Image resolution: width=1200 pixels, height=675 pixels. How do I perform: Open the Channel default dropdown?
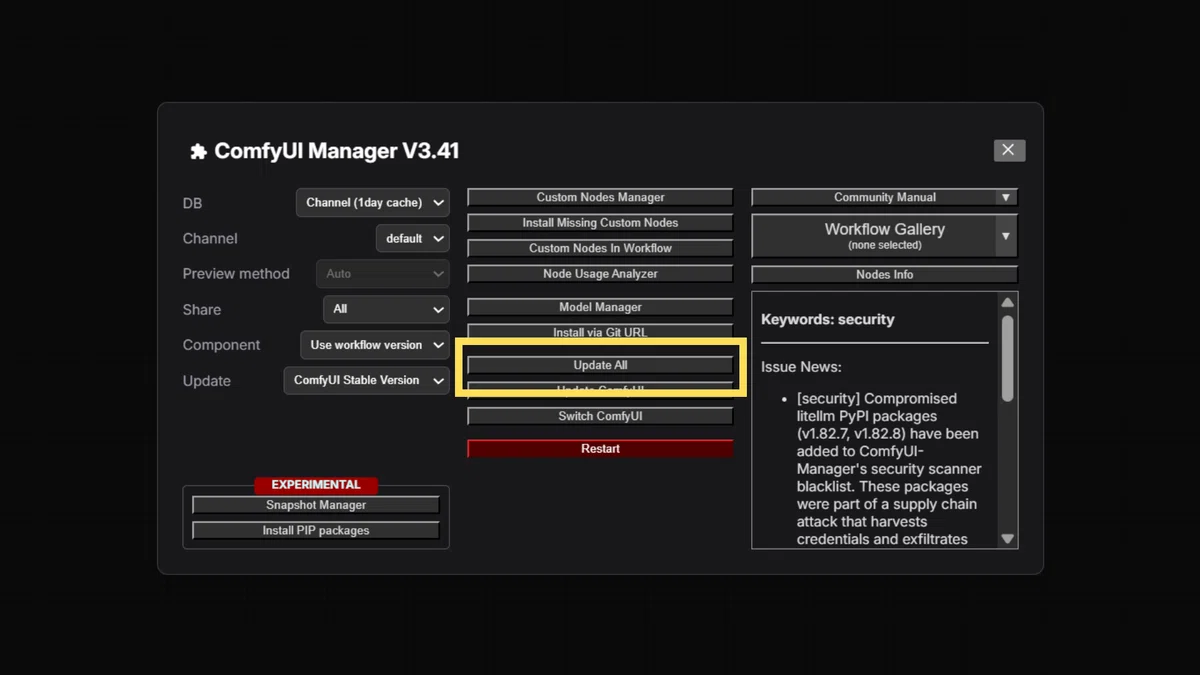click(412, 239)
